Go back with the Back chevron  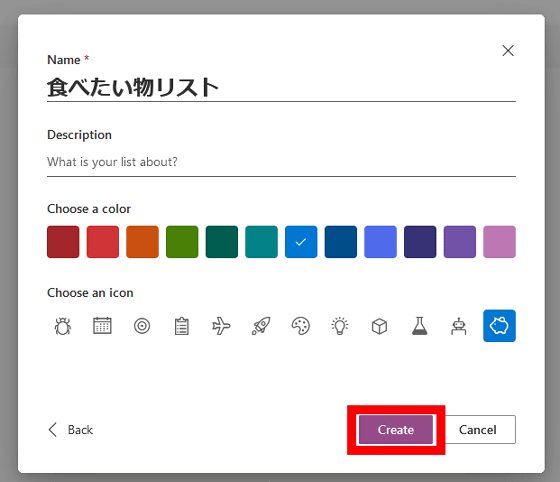71,430
